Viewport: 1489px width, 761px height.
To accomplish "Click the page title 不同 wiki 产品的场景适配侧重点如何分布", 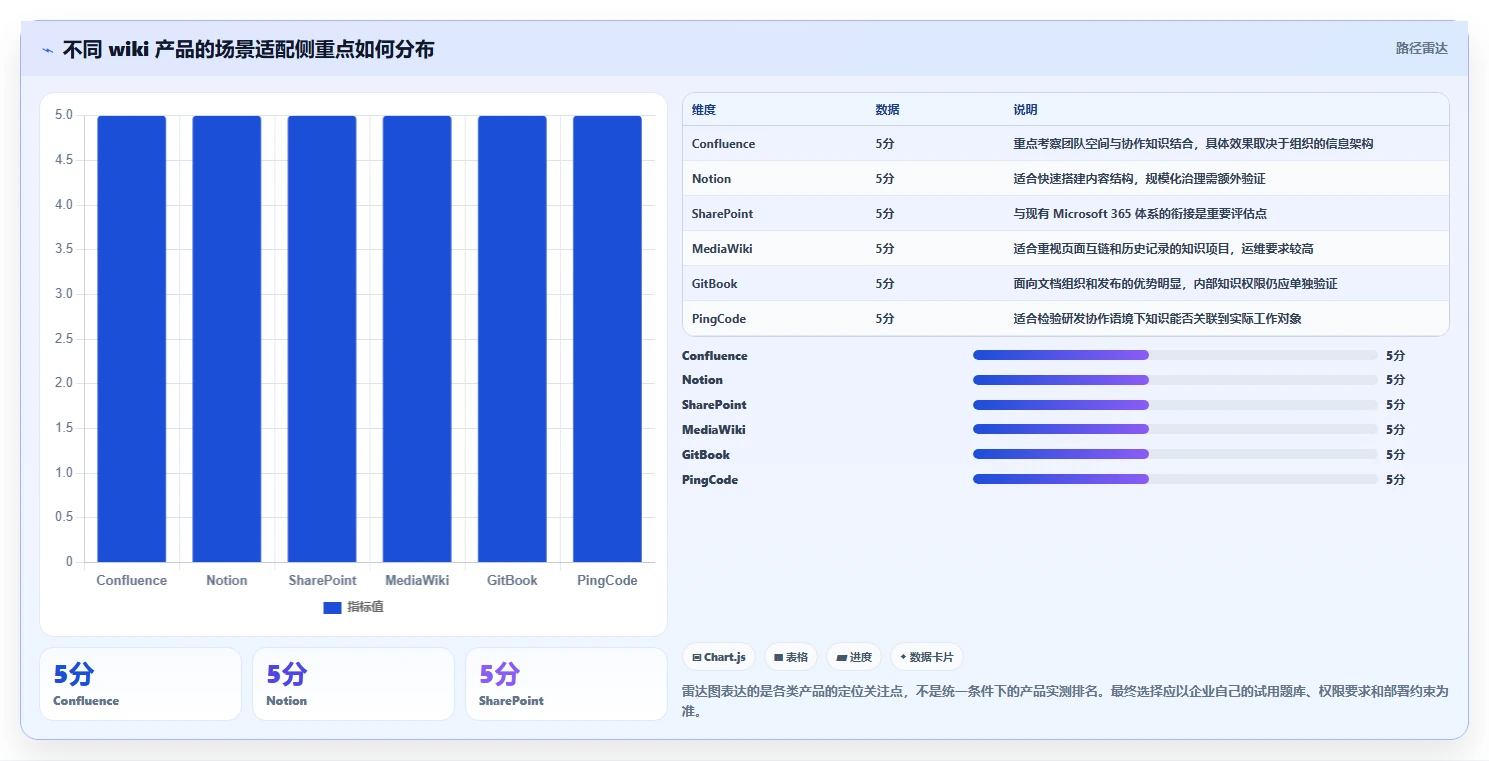I will [x=248, y=50].
